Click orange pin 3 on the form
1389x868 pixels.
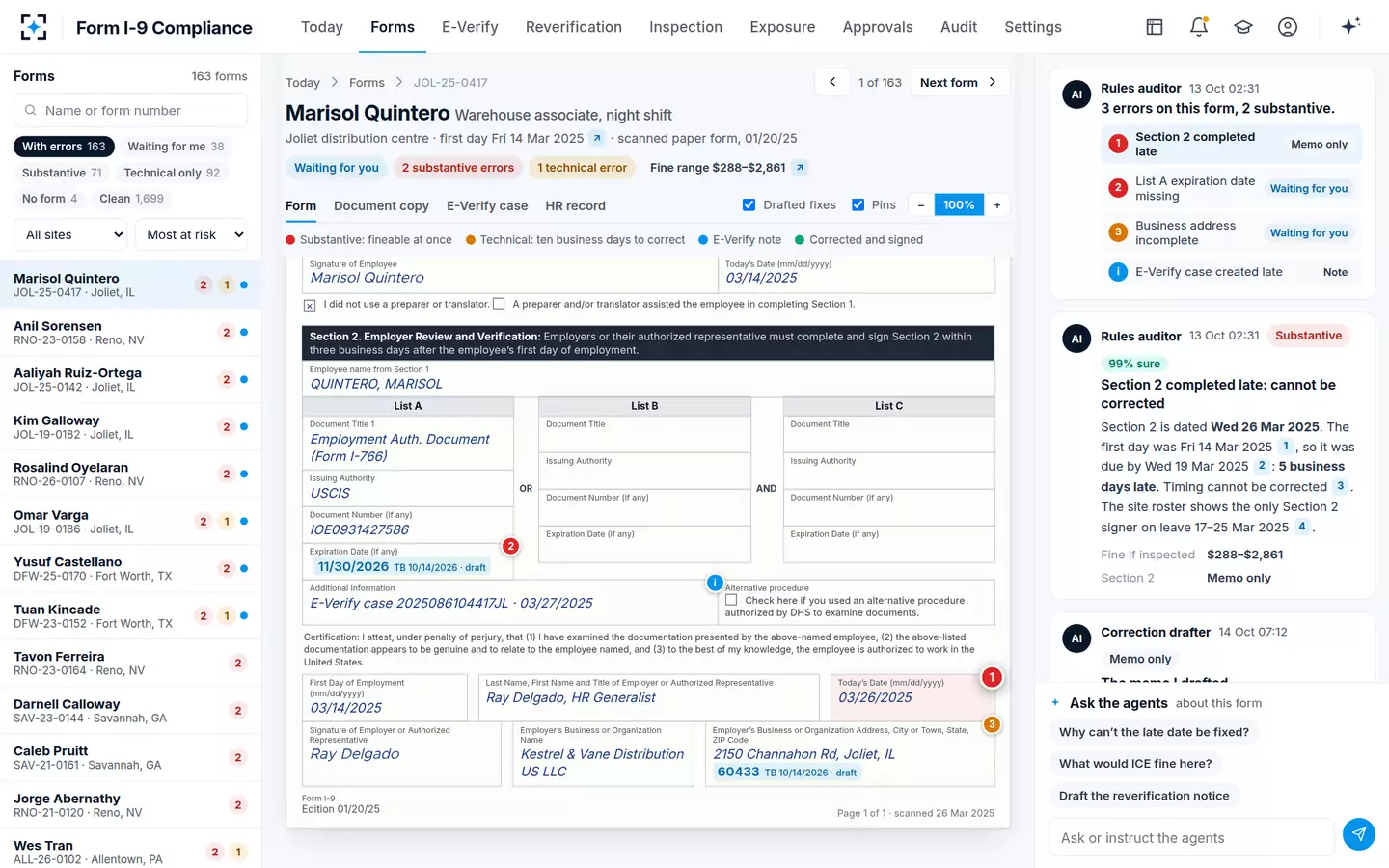pyautogui.click(x=992, y=724)
